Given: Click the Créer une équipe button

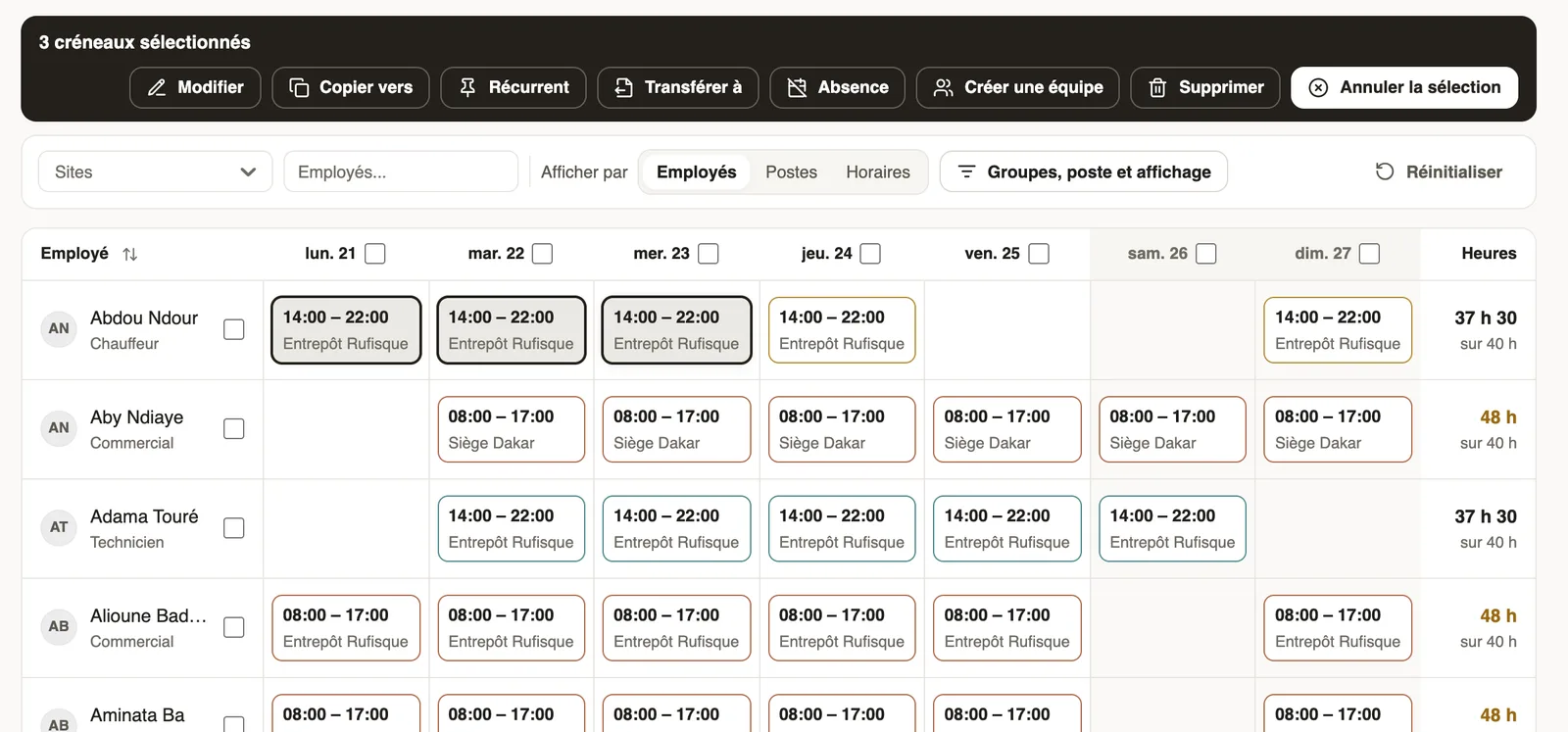Looking at the screenshot, I should (1017, 87).
